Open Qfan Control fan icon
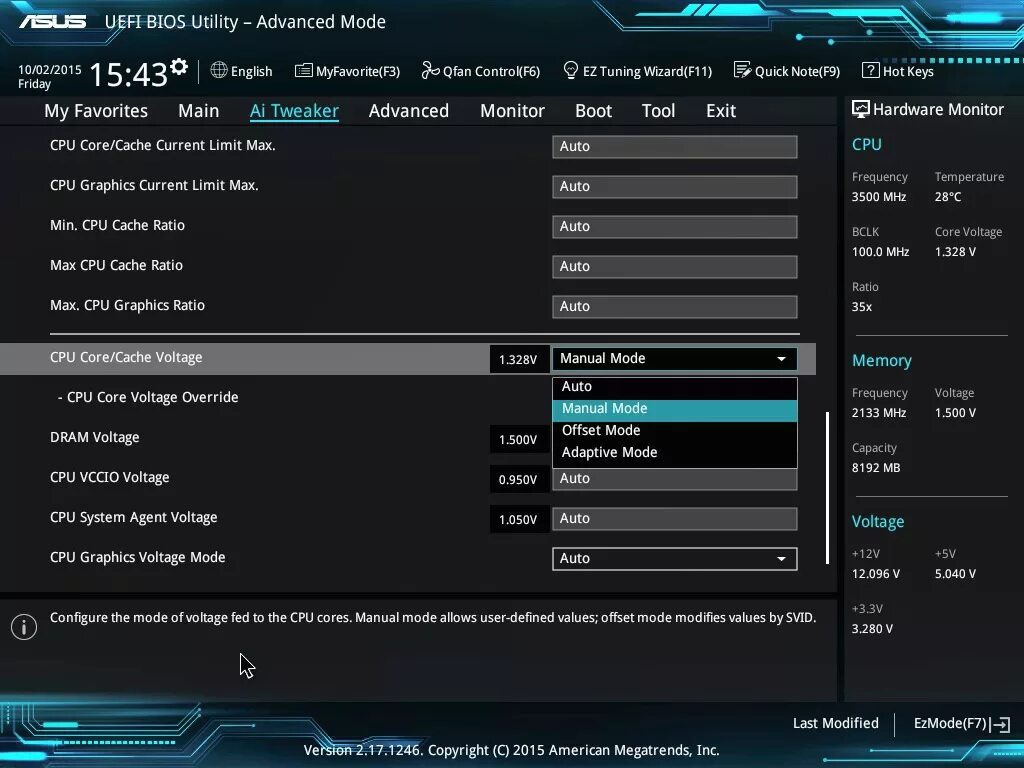Screen dimensions: 1024x768 pos(430,70)
